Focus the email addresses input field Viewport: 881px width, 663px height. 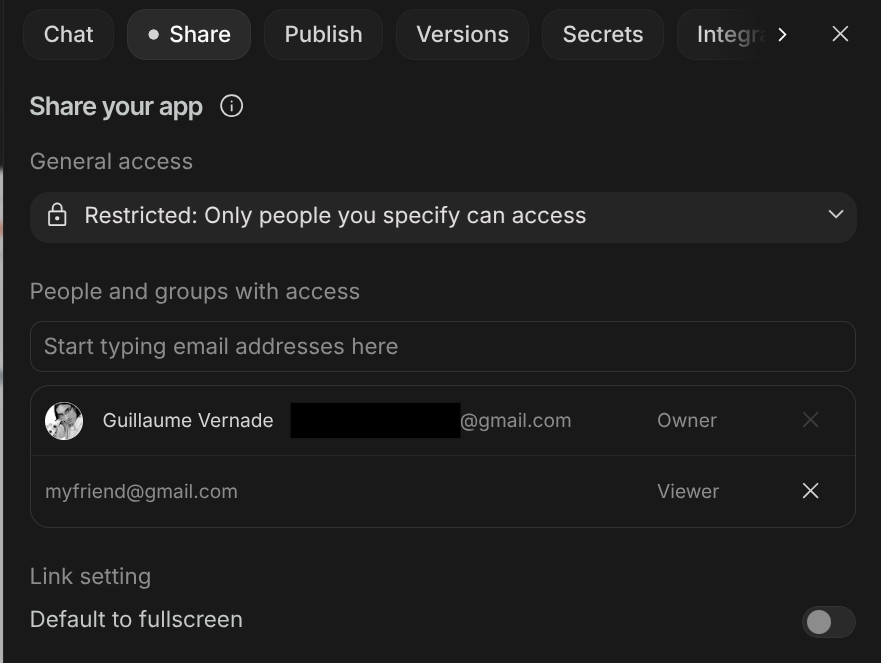tap(442, 346)
